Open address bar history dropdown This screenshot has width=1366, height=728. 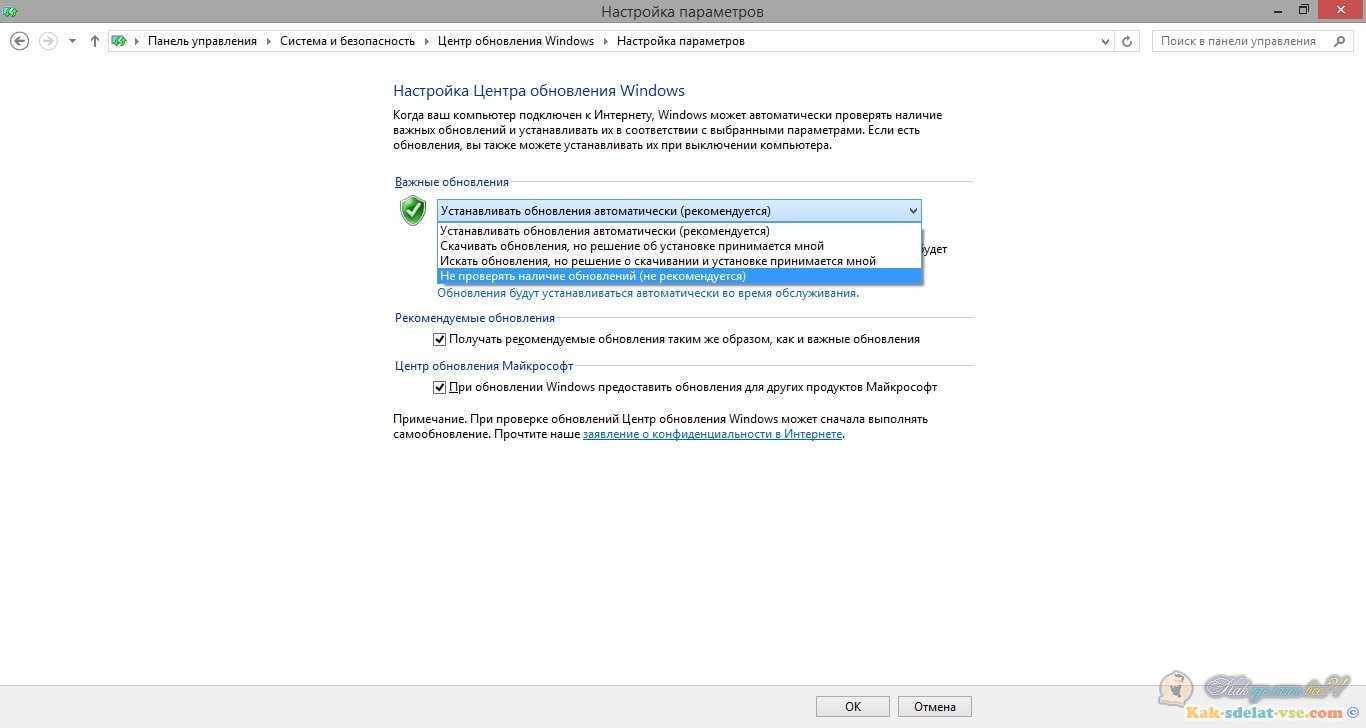(1105, 42)
